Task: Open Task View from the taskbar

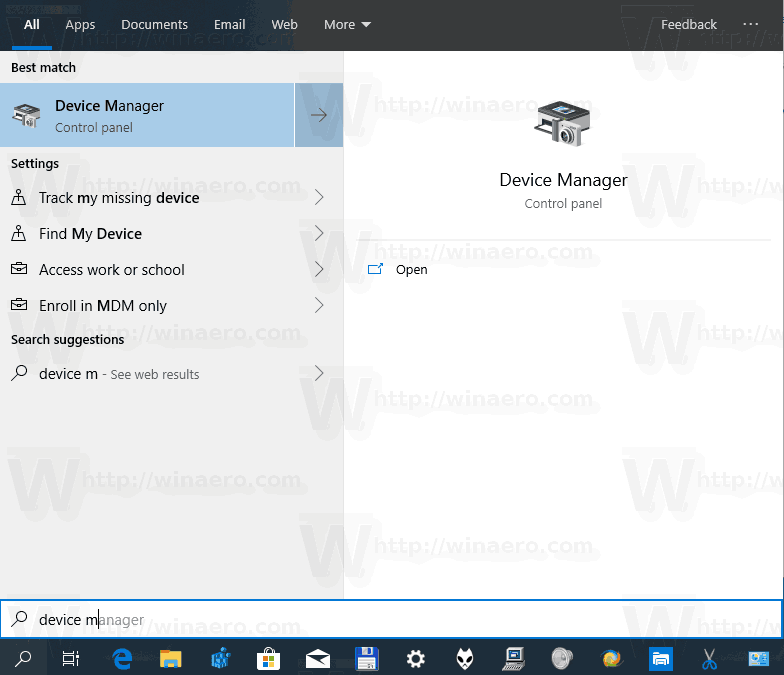Action: click(70, 658)
